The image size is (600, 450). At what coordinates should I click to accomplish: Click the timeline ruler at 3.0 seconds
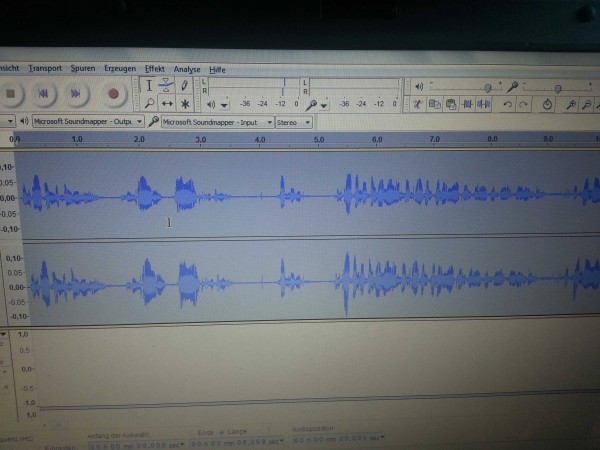201,140
